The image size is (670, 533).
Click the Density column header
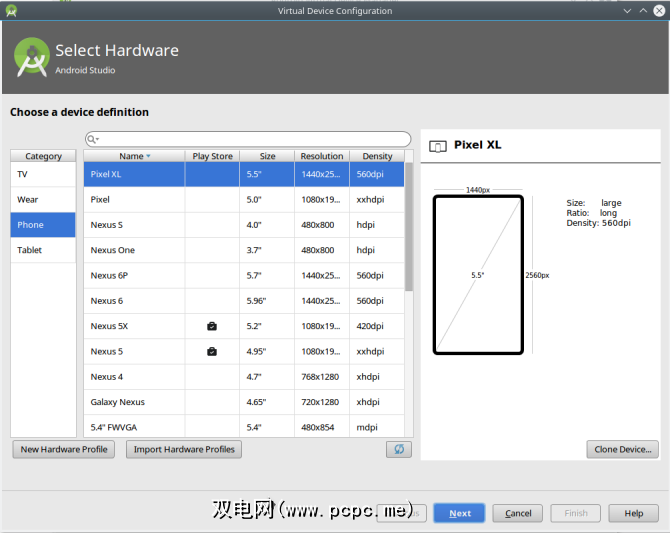(x=377, y=156)
